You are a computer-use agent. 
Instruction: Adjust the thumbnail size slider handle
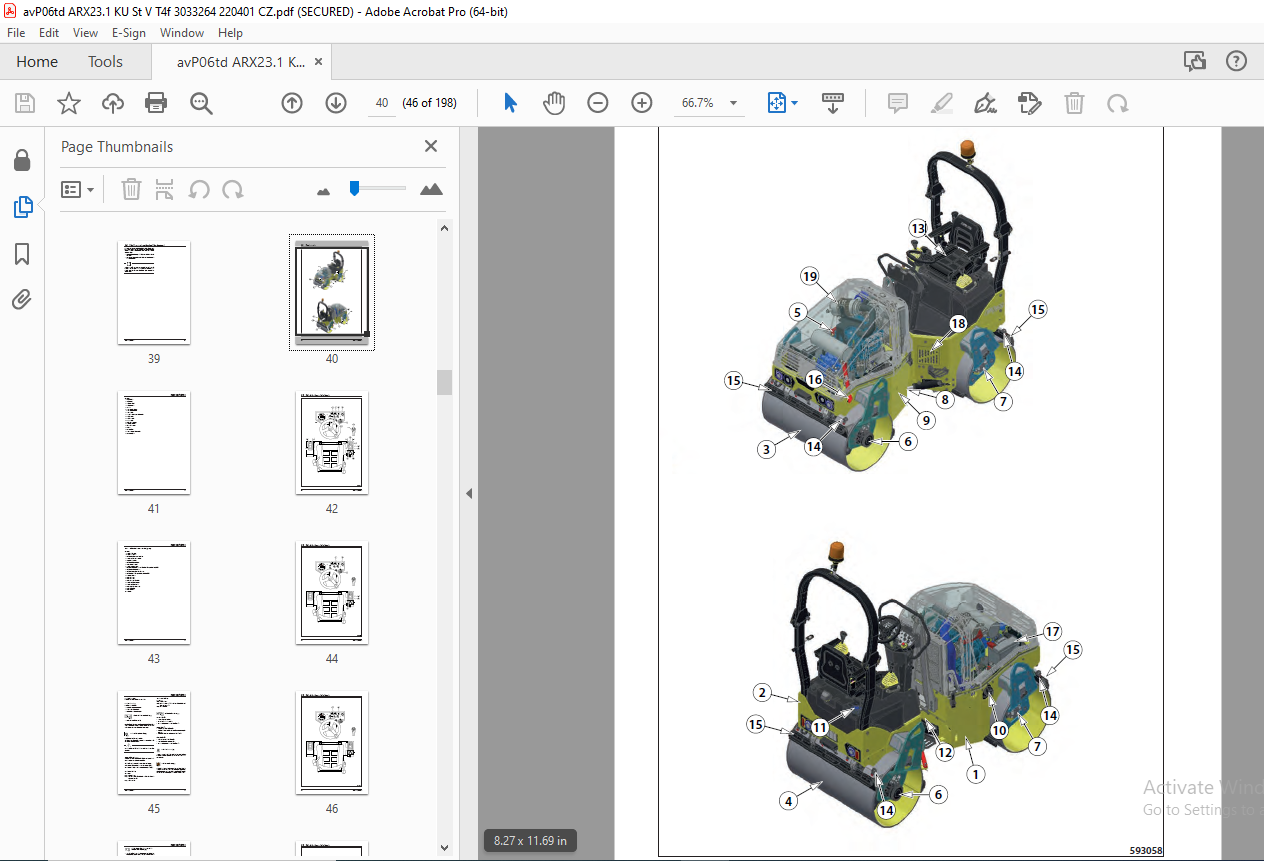[x=354, y=188]
